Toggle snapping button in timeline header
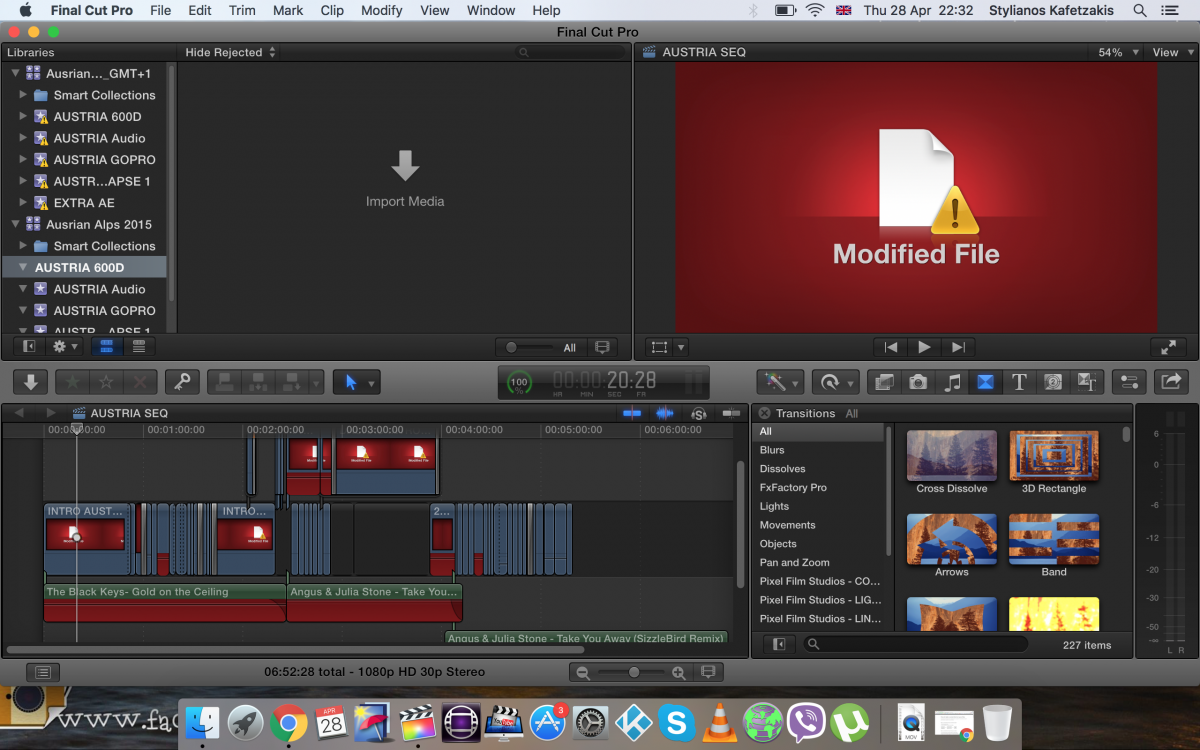Viewport: 1200px width, 750px height. pos(731,413)
